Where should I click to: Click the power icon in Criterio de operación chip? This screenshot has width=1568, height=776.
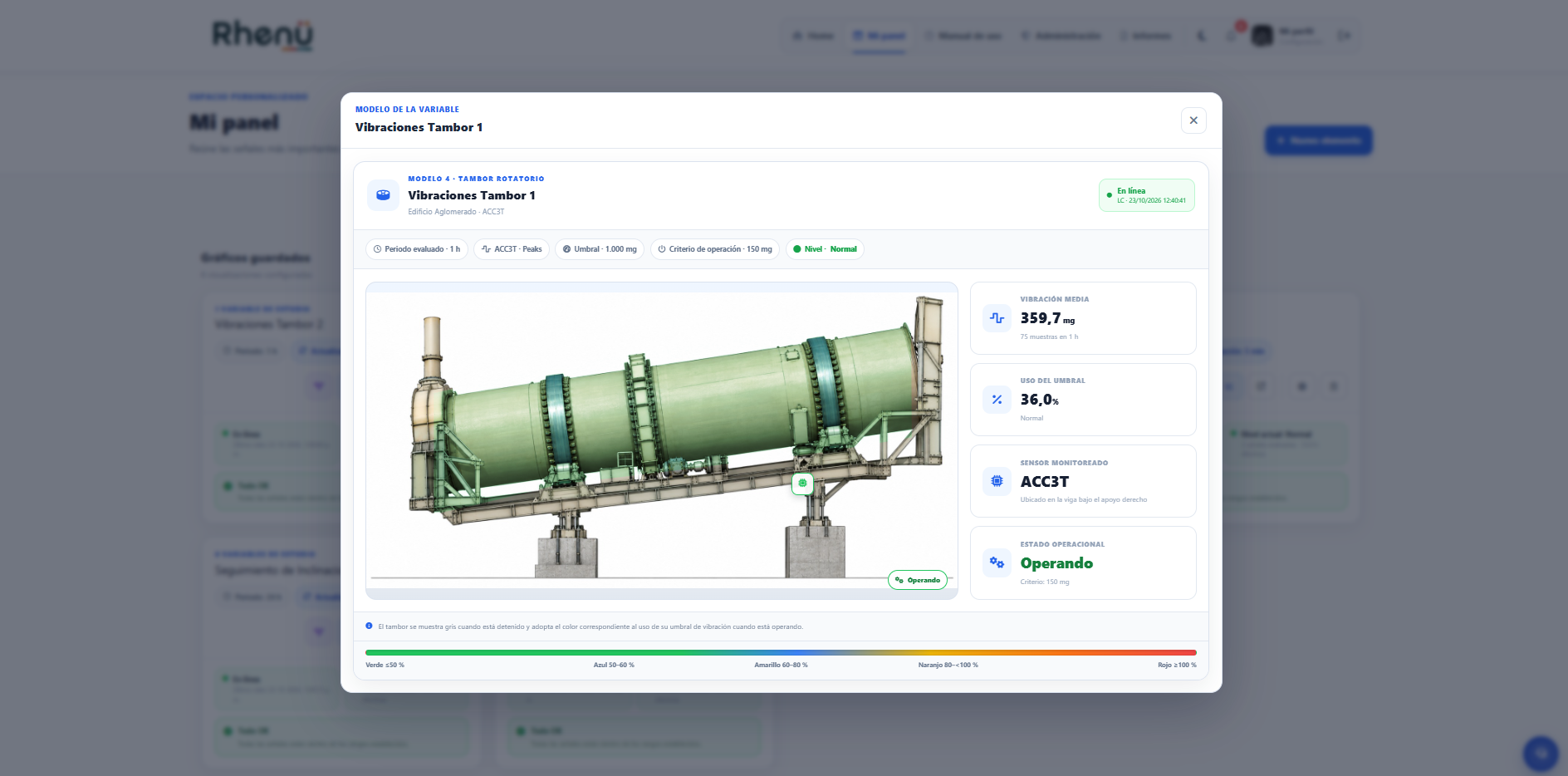[662, 249]
